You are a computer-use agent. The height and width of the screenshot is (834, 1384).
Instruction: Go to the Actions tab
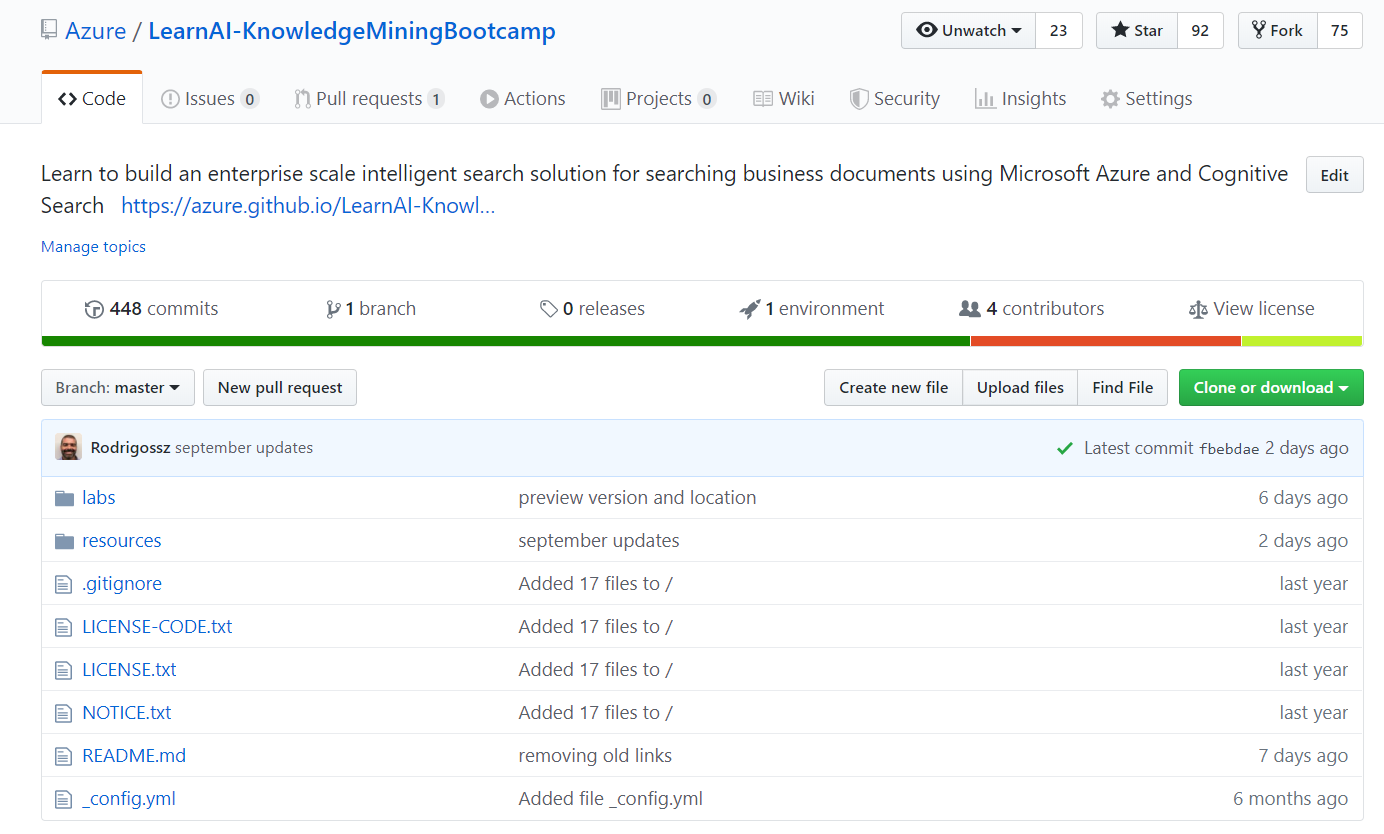coord(522,99)
